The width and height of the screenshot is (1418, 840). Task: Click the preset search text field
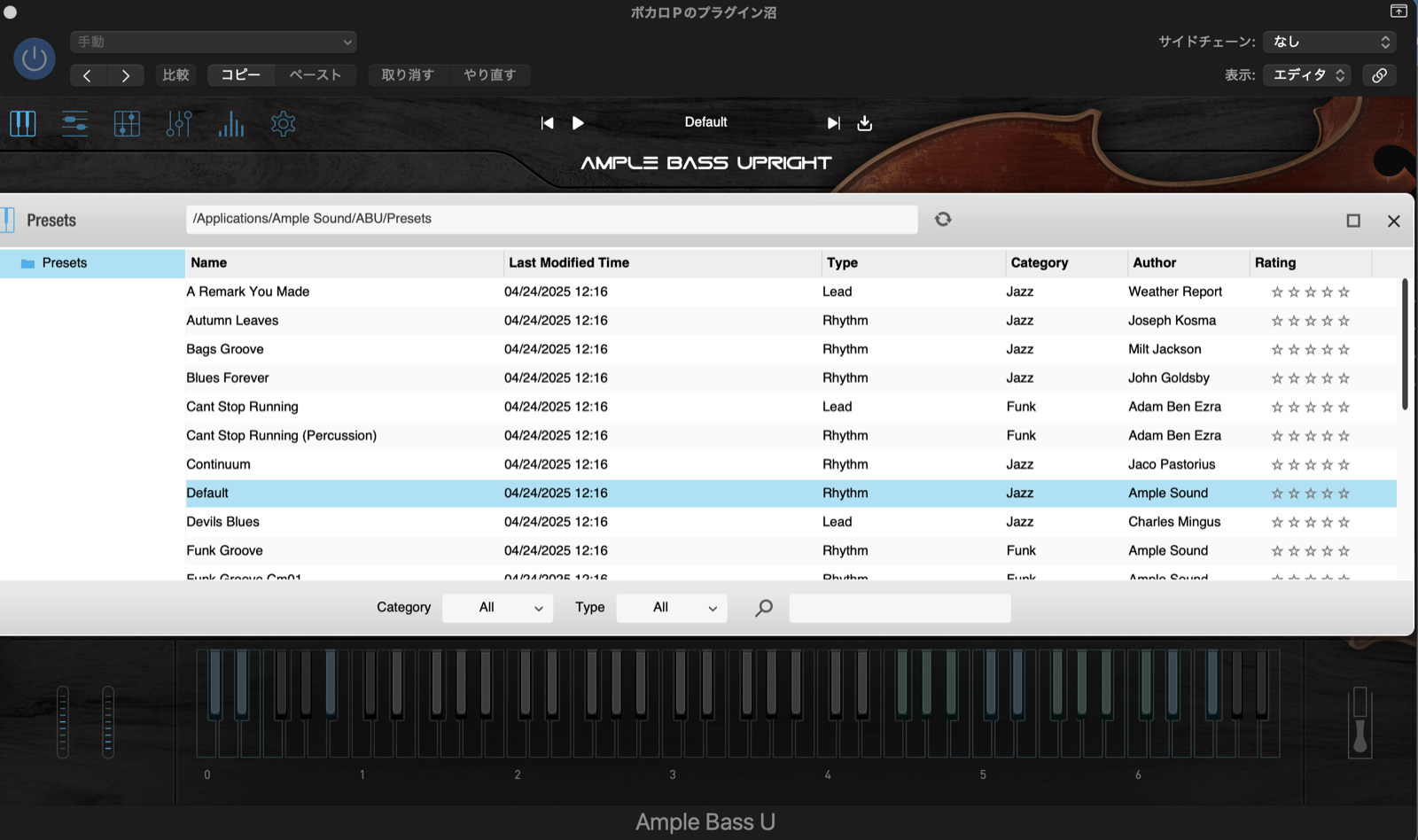(900, 608)
